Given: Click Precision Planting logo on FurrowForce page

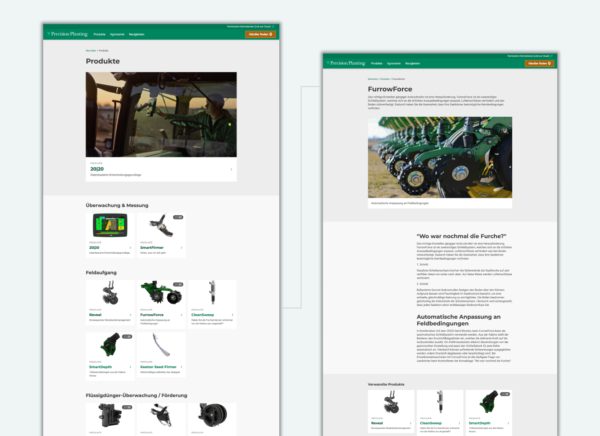Looking at the screenshot, I should point(347,63).
